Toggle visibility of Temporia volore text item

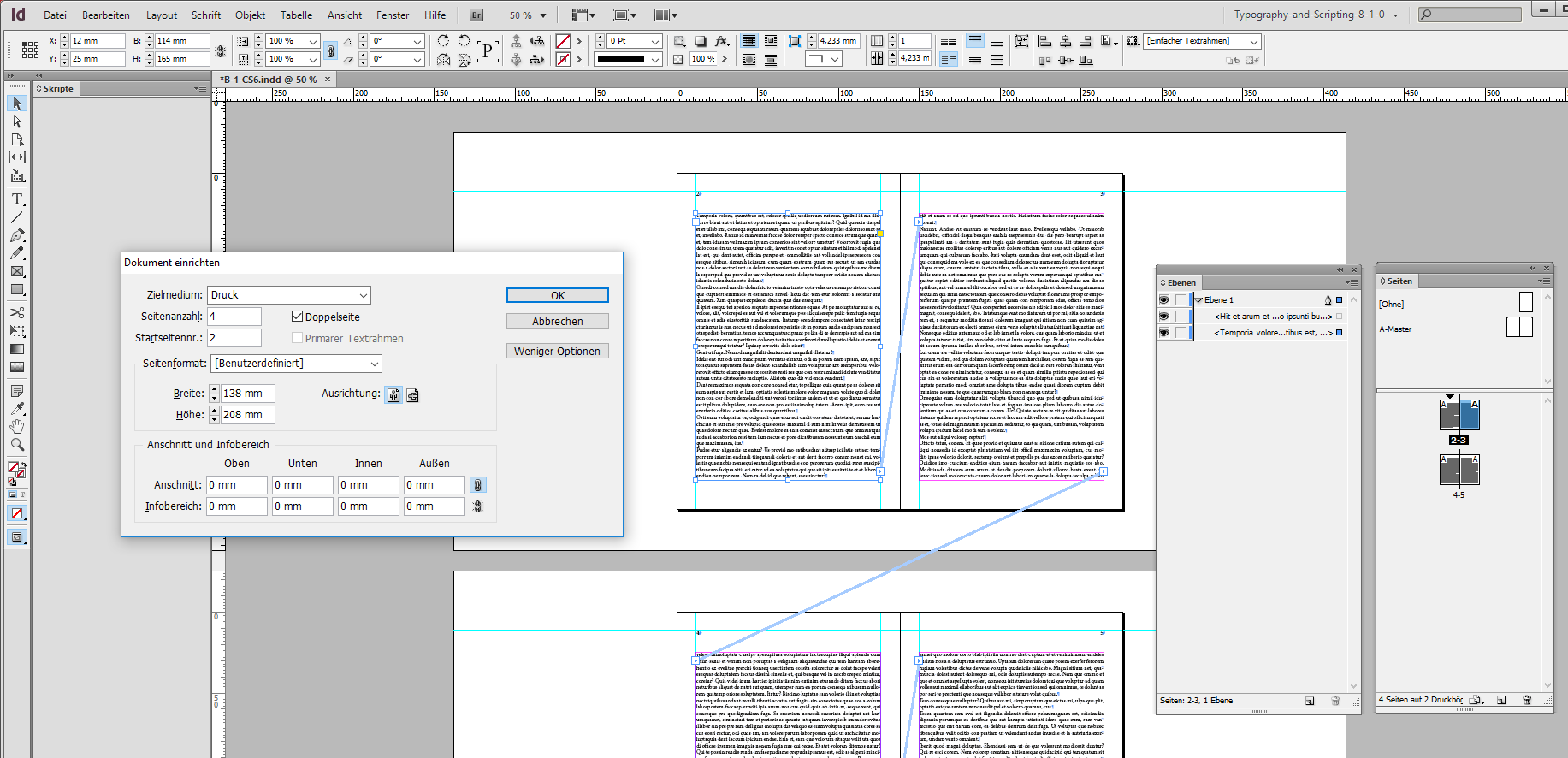point(1163,333)
